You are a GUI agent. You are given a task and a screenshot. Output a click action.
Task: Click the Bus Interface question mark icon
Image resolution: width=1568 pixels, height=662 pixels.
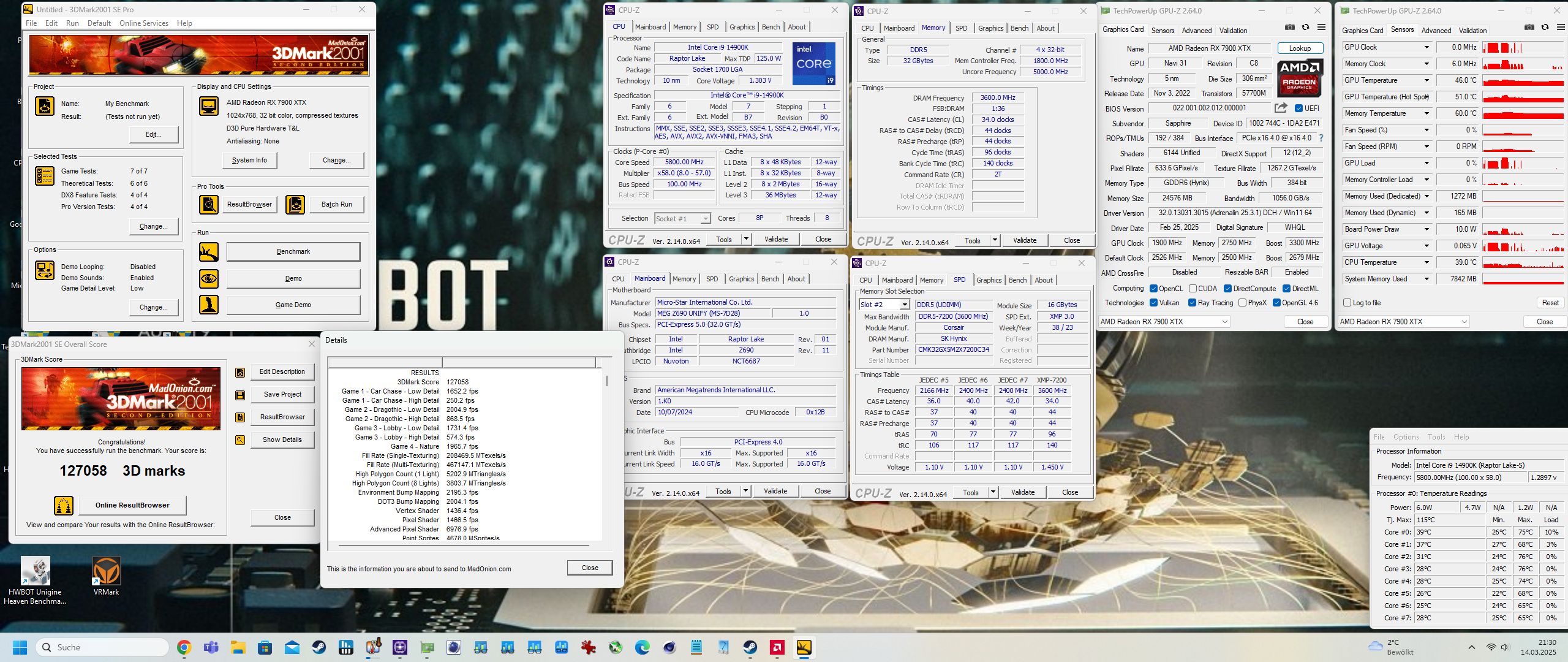coord(1321,138)
